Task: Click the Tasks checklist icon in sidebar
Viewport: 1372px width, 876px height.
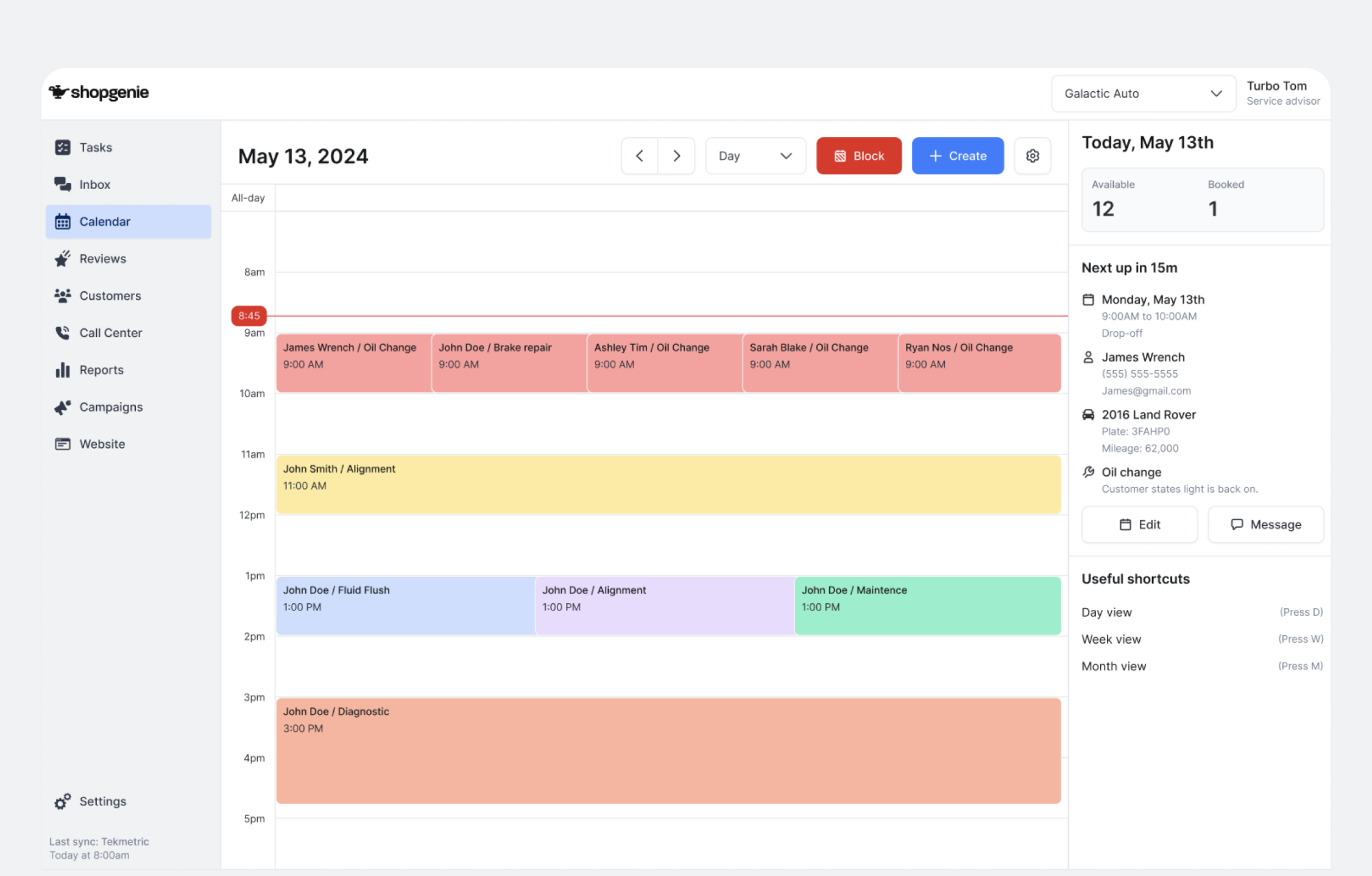Action: (63, 147)
